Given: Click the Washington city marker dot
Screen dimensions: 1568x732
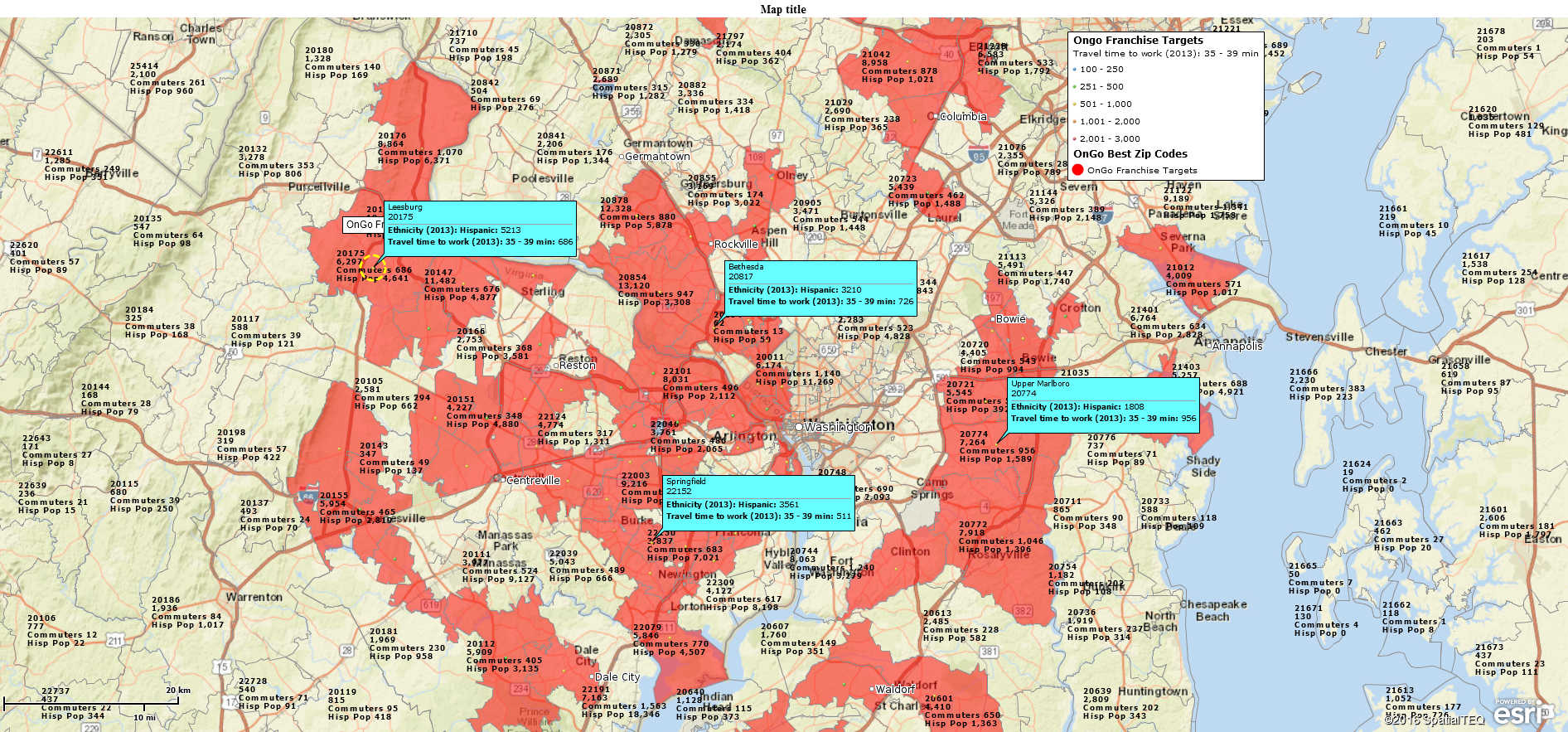Looking at the screenshot, I should tap(799, 427).
